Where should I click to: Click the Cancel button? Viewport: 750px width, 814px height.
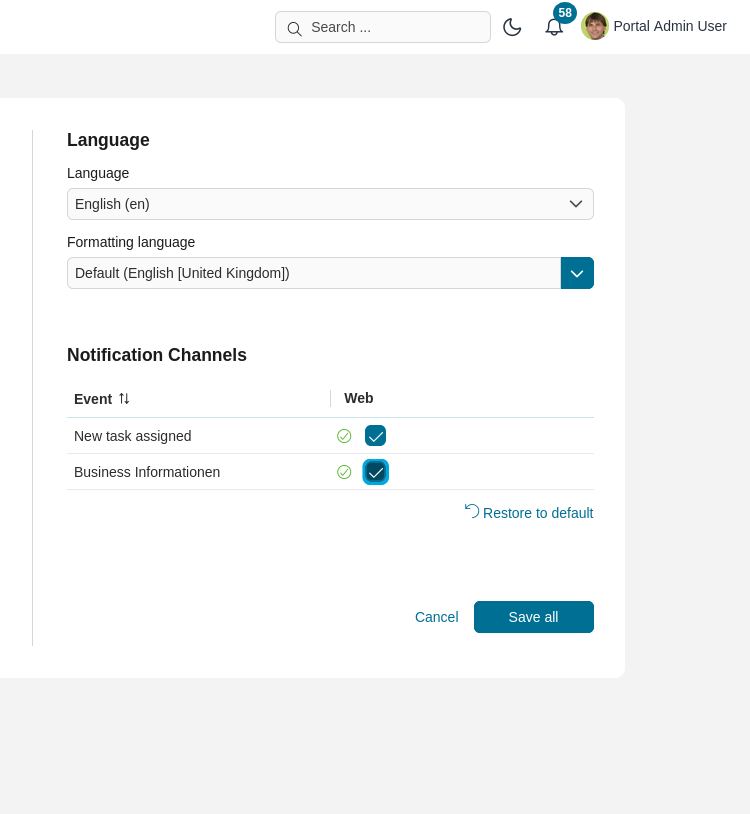click(x=436, y=617)
